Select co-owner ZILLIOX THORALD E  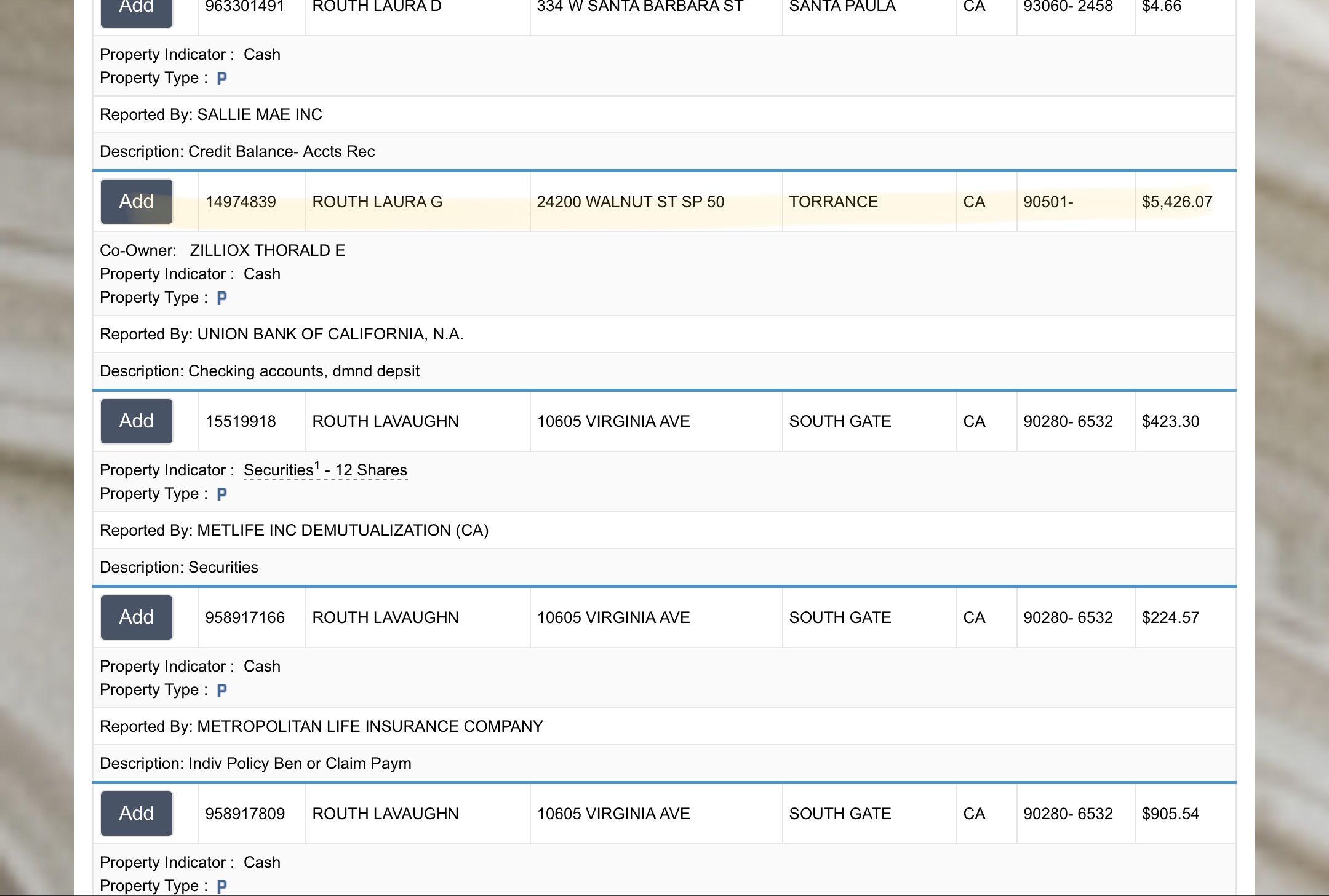[268, 250]
